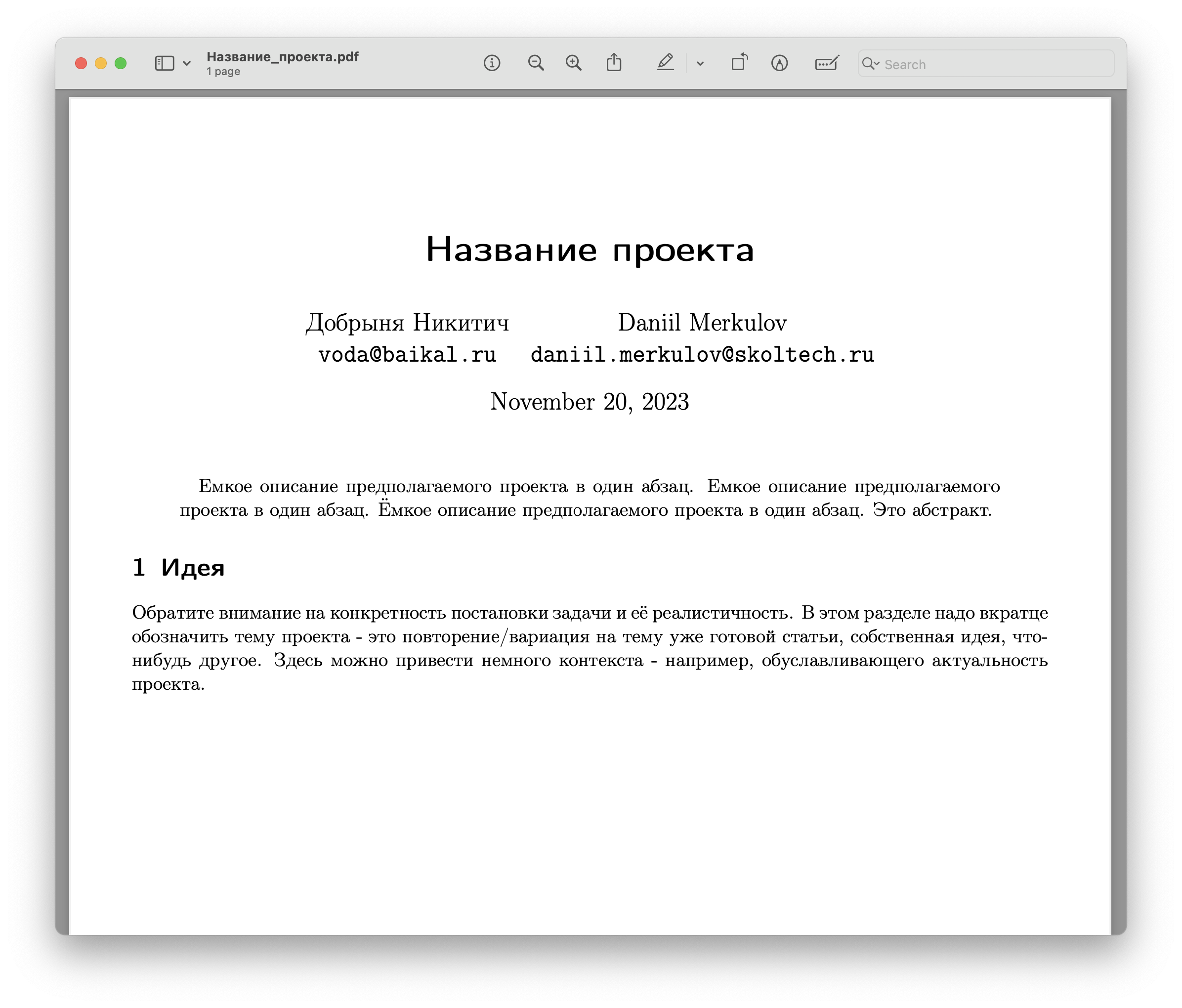Open the form filling toolbar icon
1182x1008 pixels.
coord(827,63)
